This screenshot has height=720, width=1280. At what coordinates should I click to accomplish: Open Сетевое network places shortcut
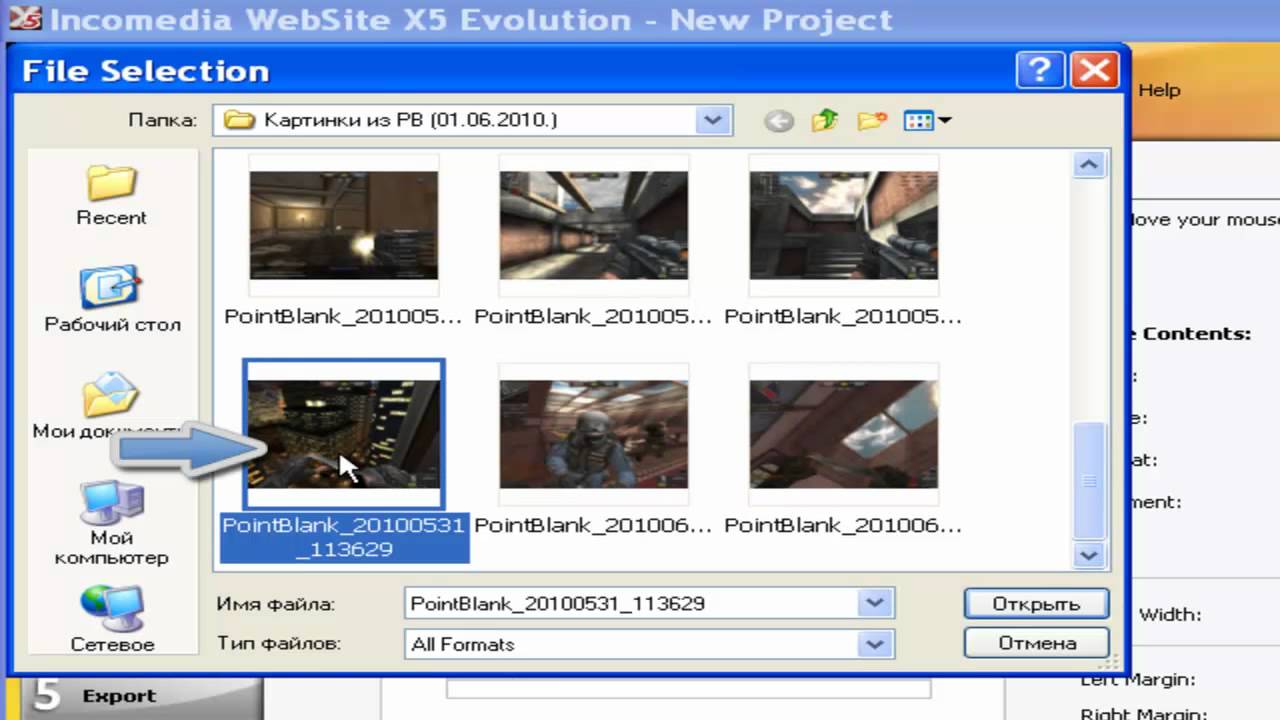[x=111, y=620]
